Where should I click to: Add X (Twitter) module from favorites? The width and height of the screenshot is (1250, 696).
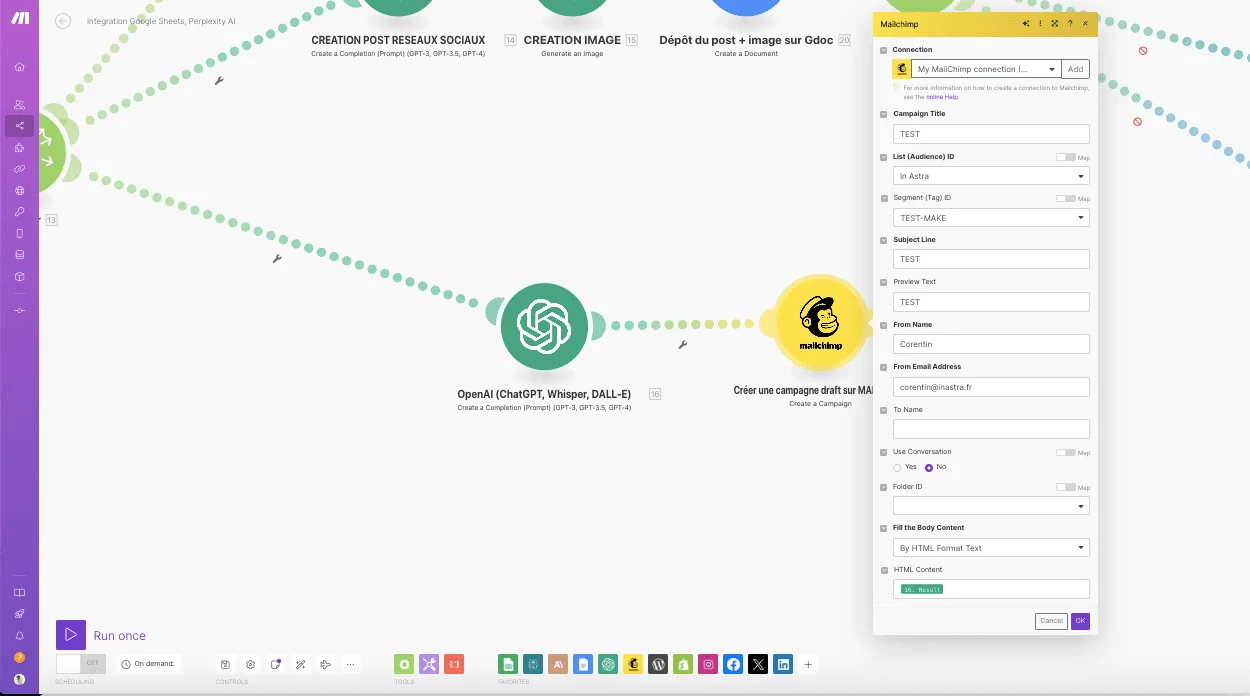coord(758,664)
